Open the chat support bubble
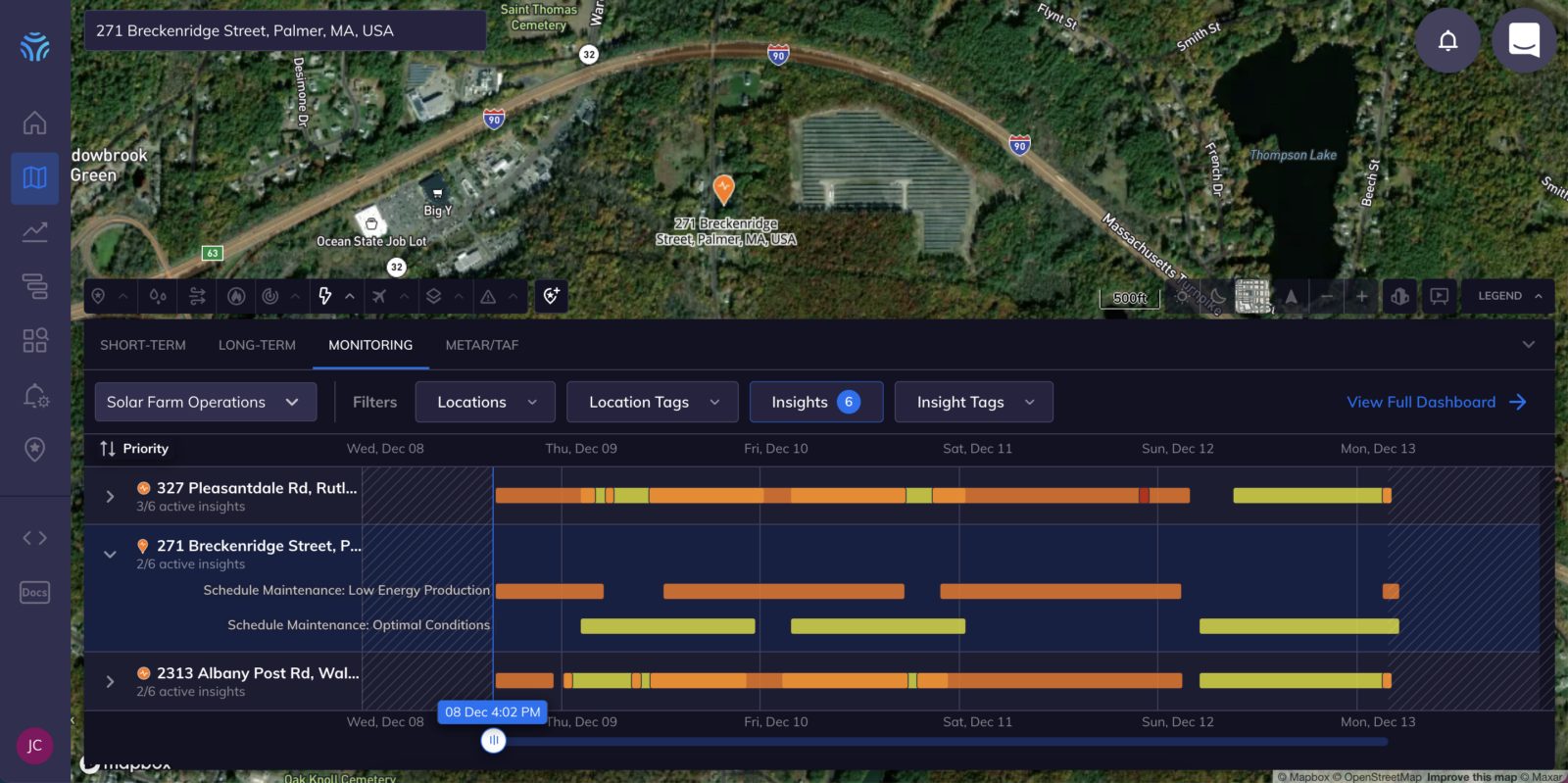Viewport: 1568px width, 783px height. coord(1524,40)
